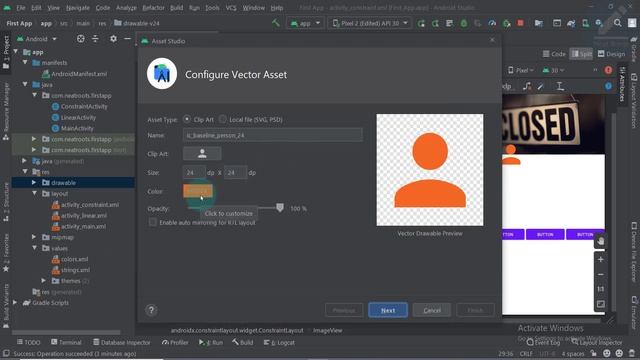Click the Next button in Asset Studio
Viewport: 640px width, 360px height.
(x=388, y=310)
